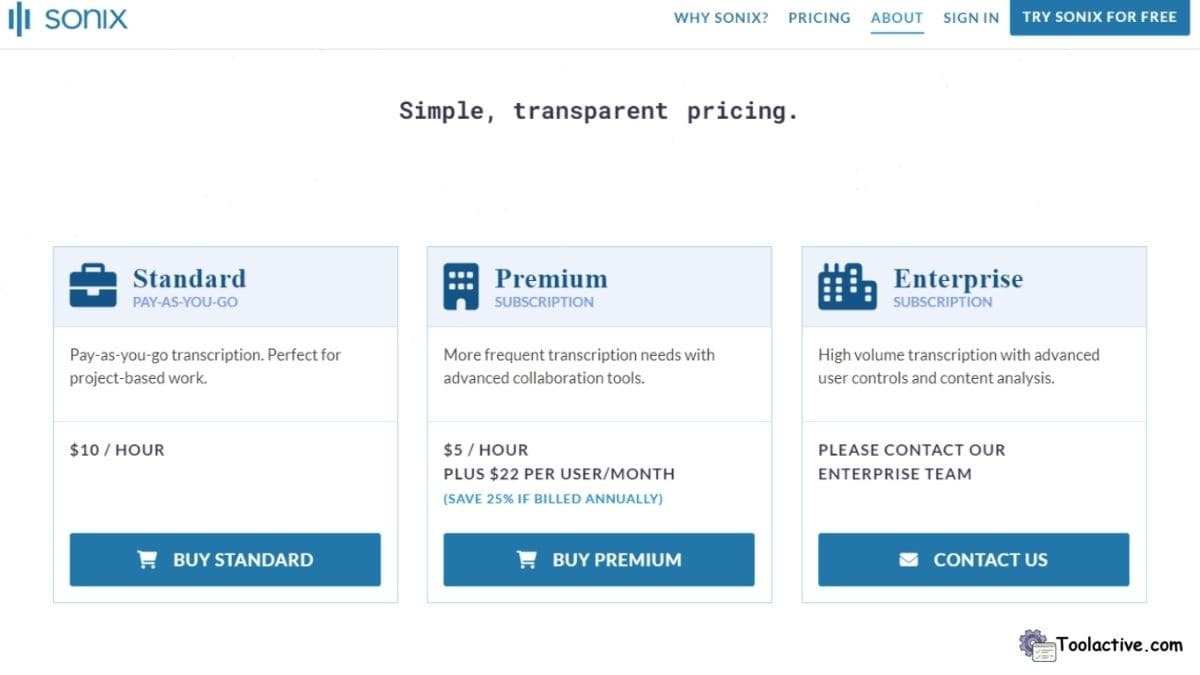
Task: Click the Sonix logo icon
Action: [x=18, y=18]
